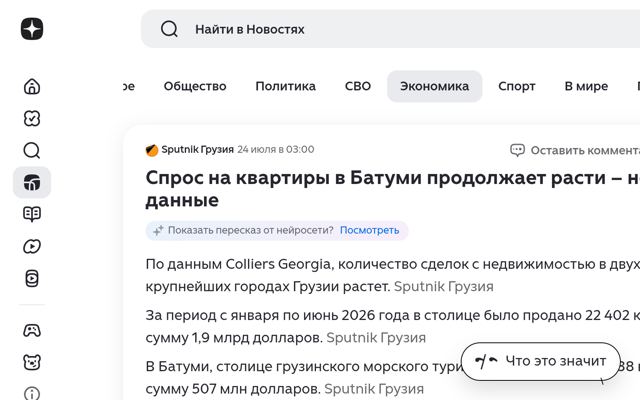
Task: Switch to the Политика tab
Action: [285, 86]
